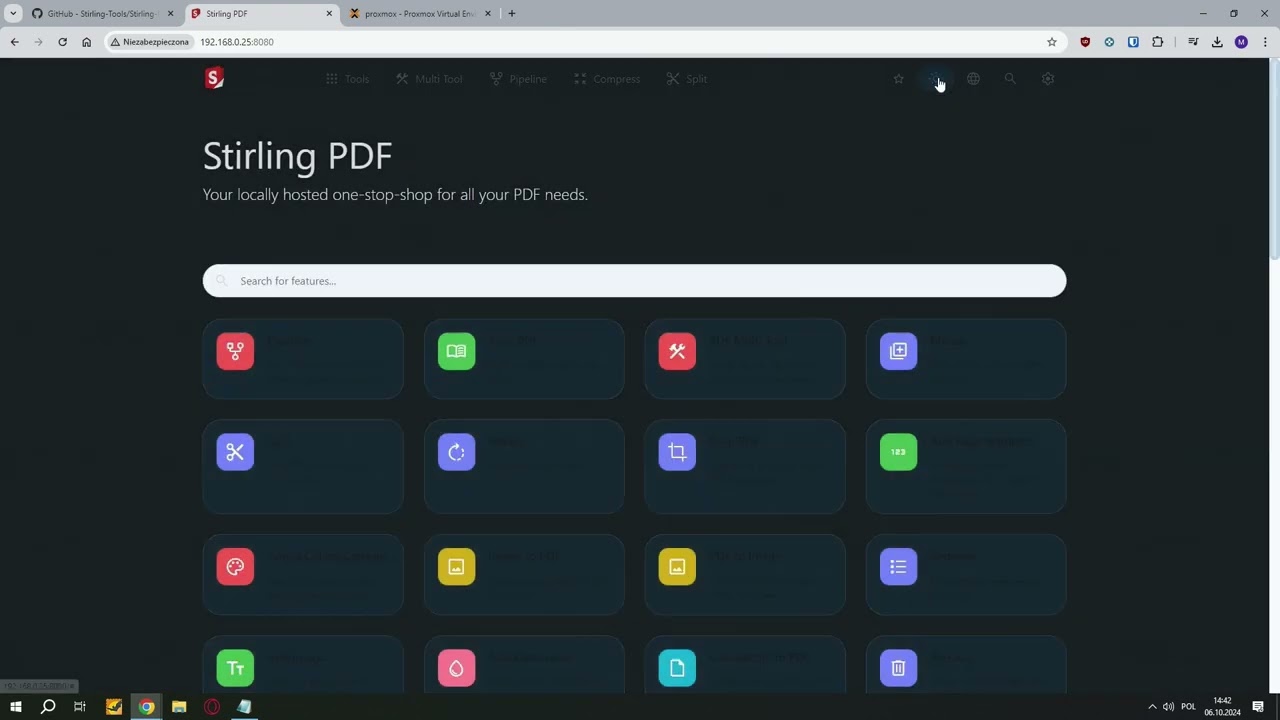This screenshot has width=1280, height=720.
Task: Open the tab search dropdown arrow
Action: point(13,14)
